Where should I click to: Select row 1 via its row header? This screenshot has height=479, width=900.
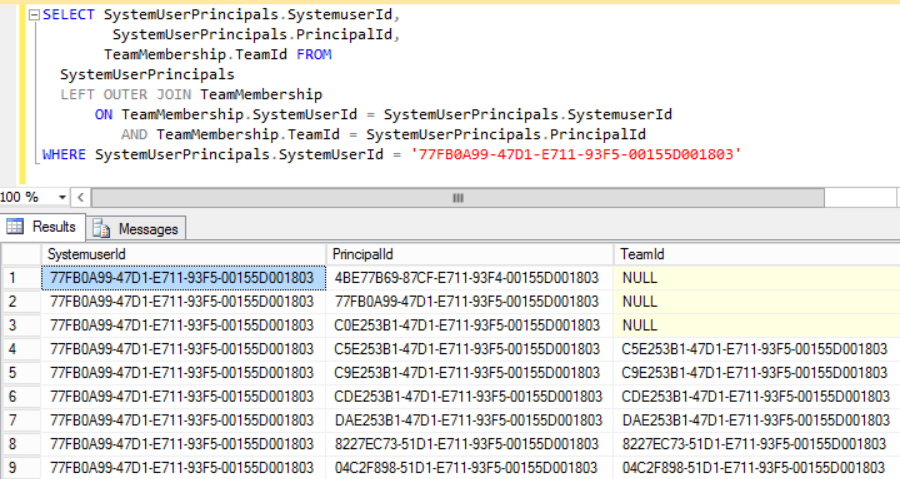point(21,278)
